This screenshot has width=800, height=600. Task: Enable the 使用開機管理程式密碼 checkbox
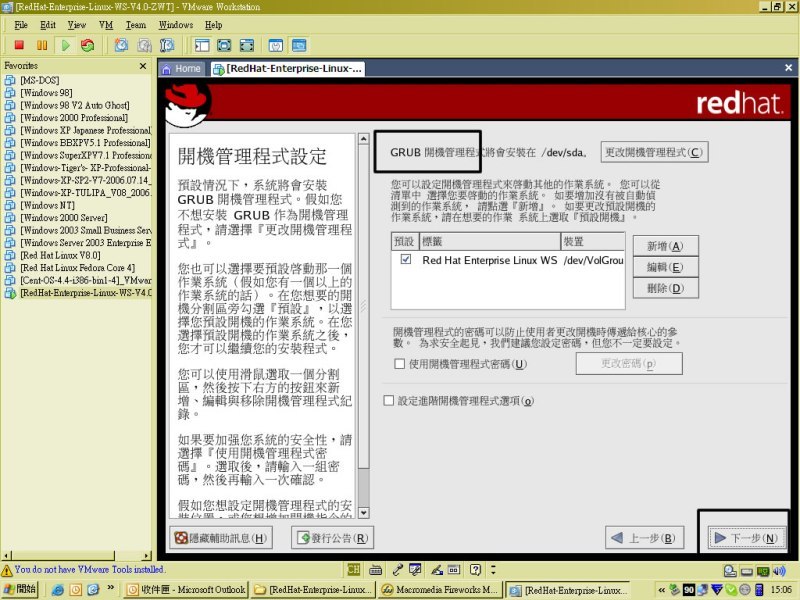(x=400, y=364)
